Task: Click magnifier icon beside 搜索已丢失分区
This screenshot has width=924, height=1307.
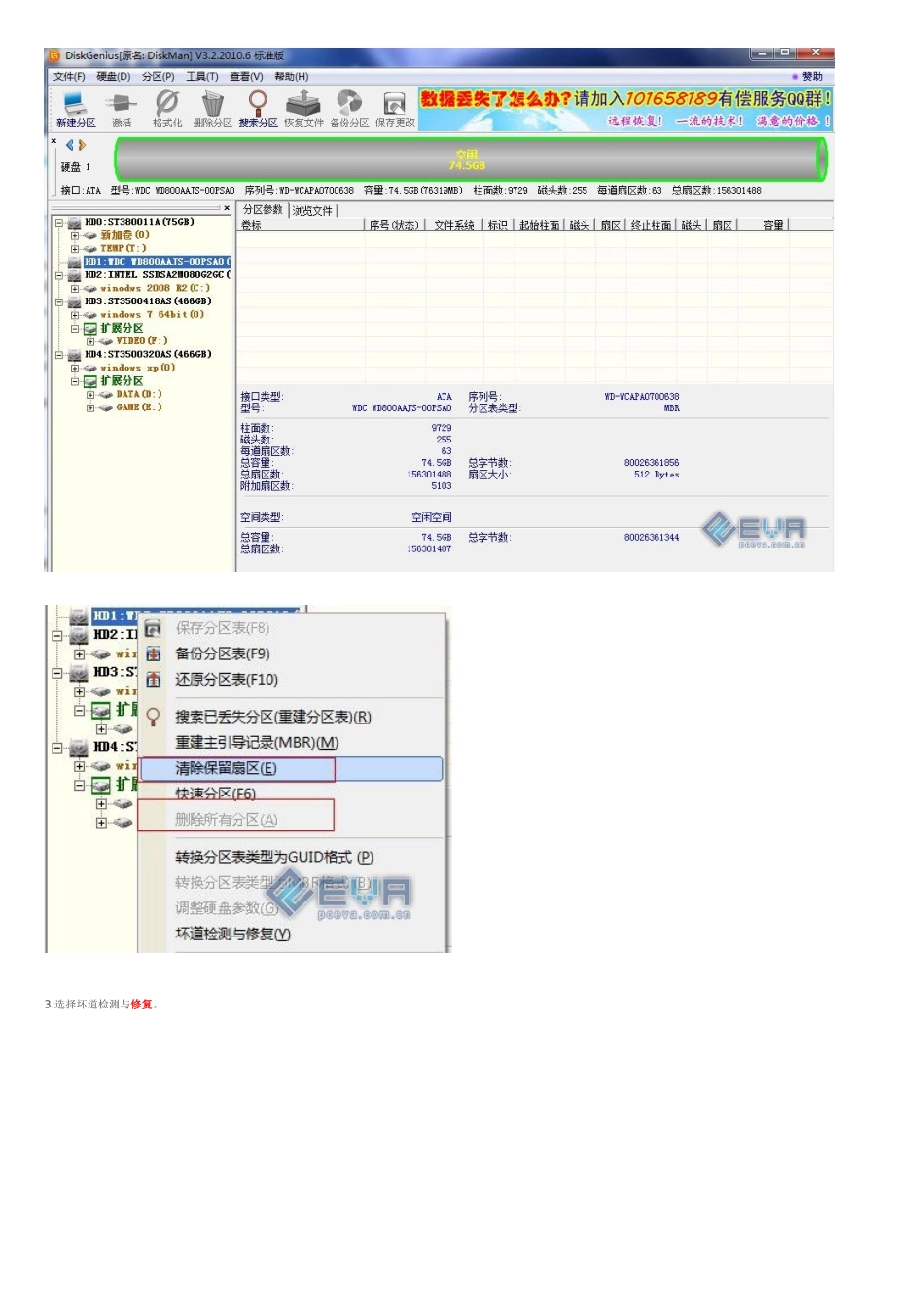Action: (153, 718)
